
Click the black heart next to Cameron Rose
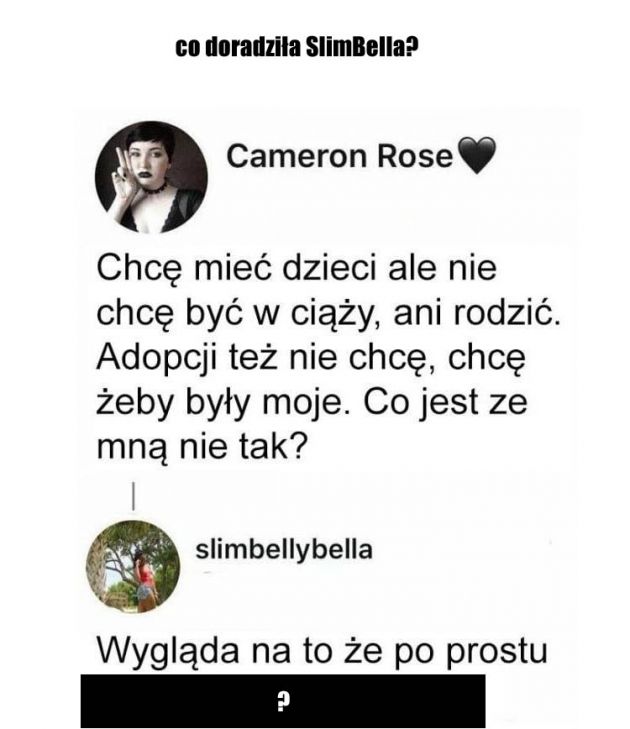click(477, 155)
